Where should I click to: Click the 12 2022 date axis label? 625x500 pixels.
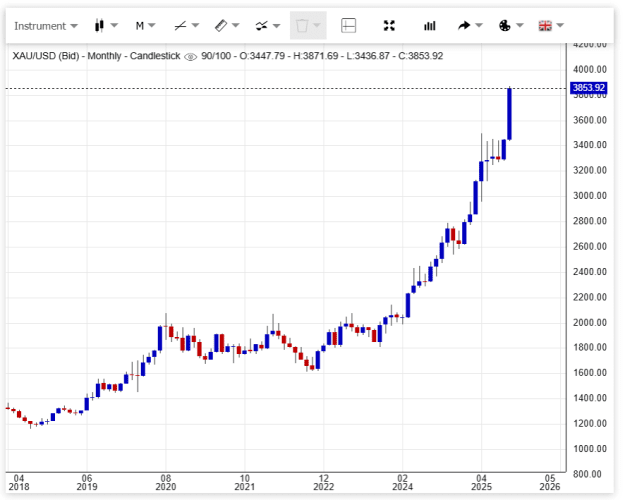coord(323,482)
